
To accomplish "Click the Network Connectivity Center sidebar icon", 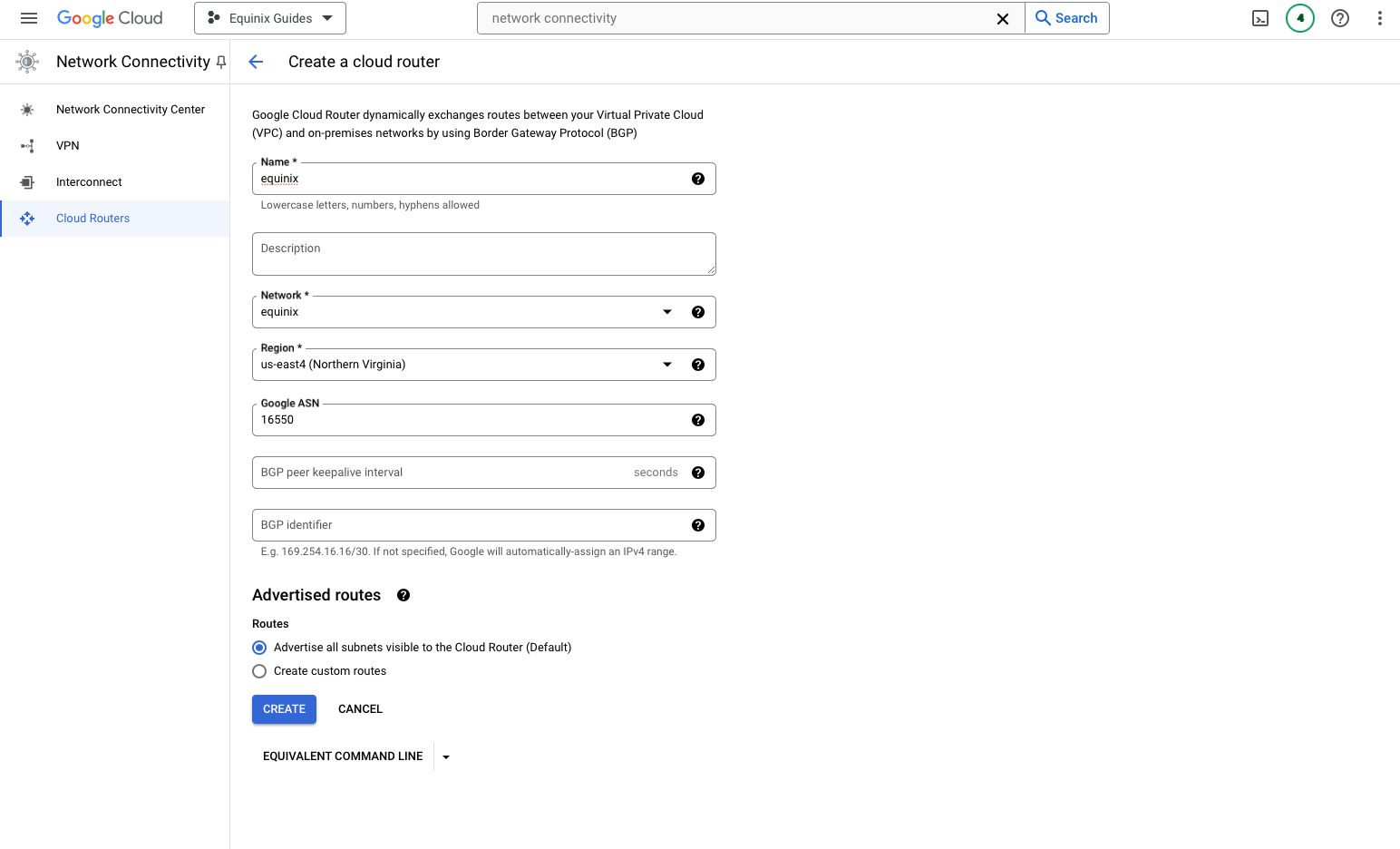I will [27, 110].
